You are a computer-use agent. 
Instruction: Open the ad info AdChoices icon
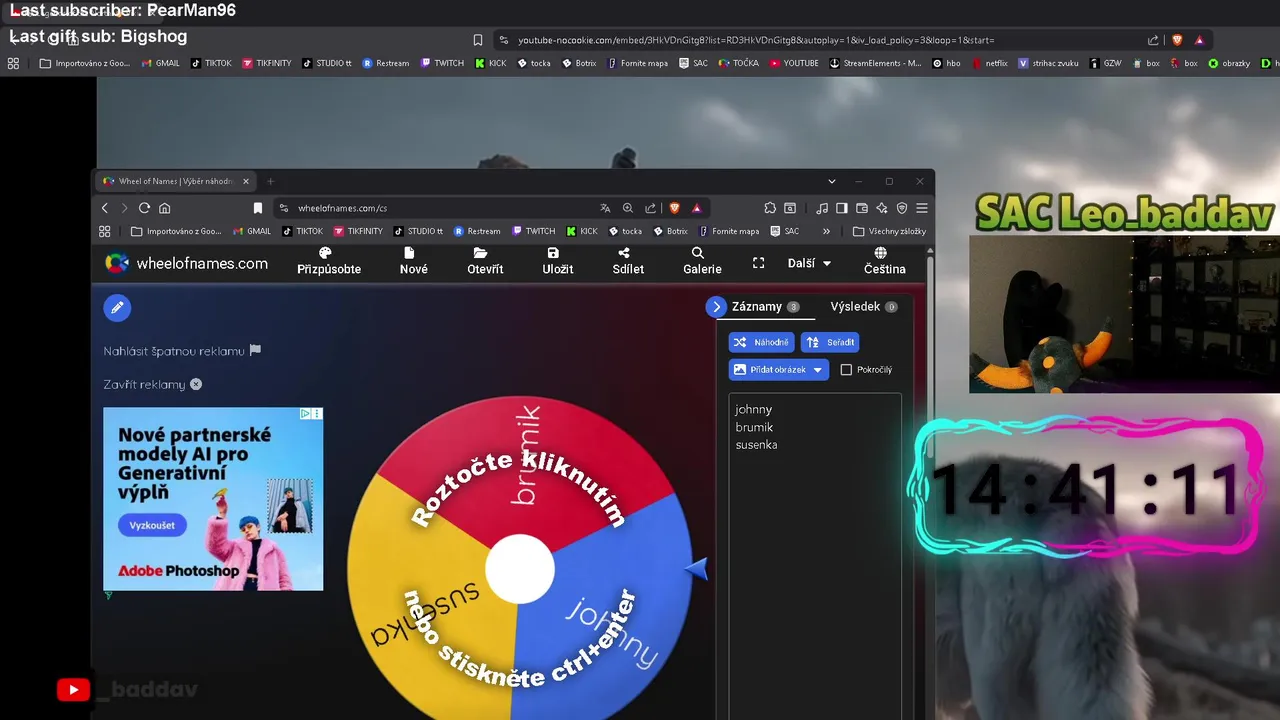tap(307, 413)
